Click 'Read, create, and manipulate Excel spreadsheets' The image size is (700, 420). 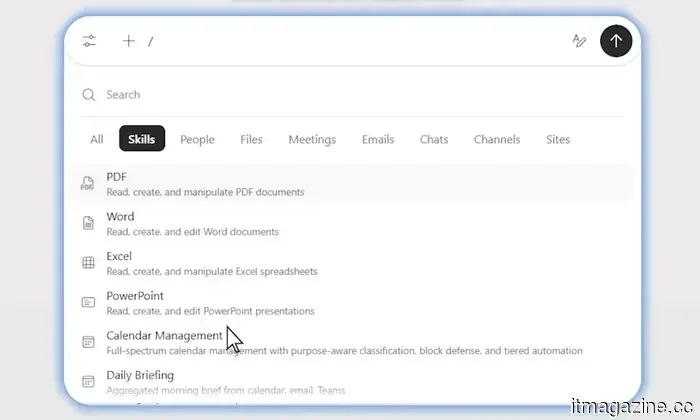point(212,271)
